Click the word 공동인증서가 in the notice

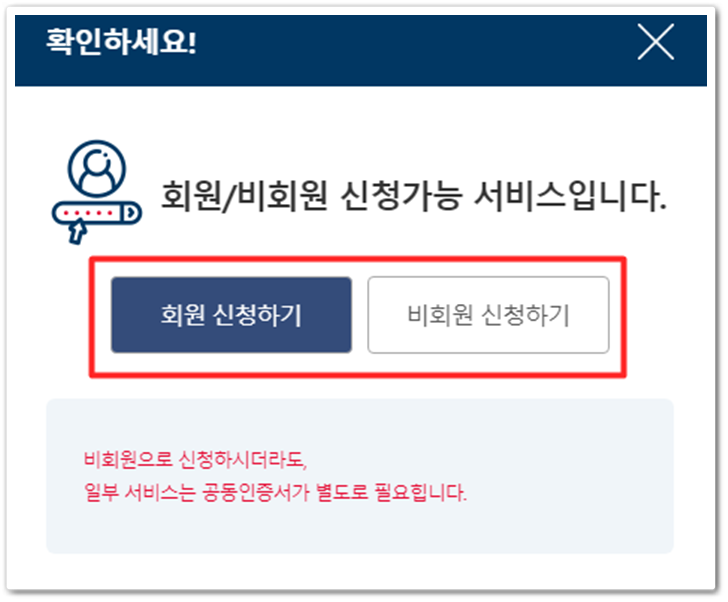pyautogui.click(x=256, y=492)
